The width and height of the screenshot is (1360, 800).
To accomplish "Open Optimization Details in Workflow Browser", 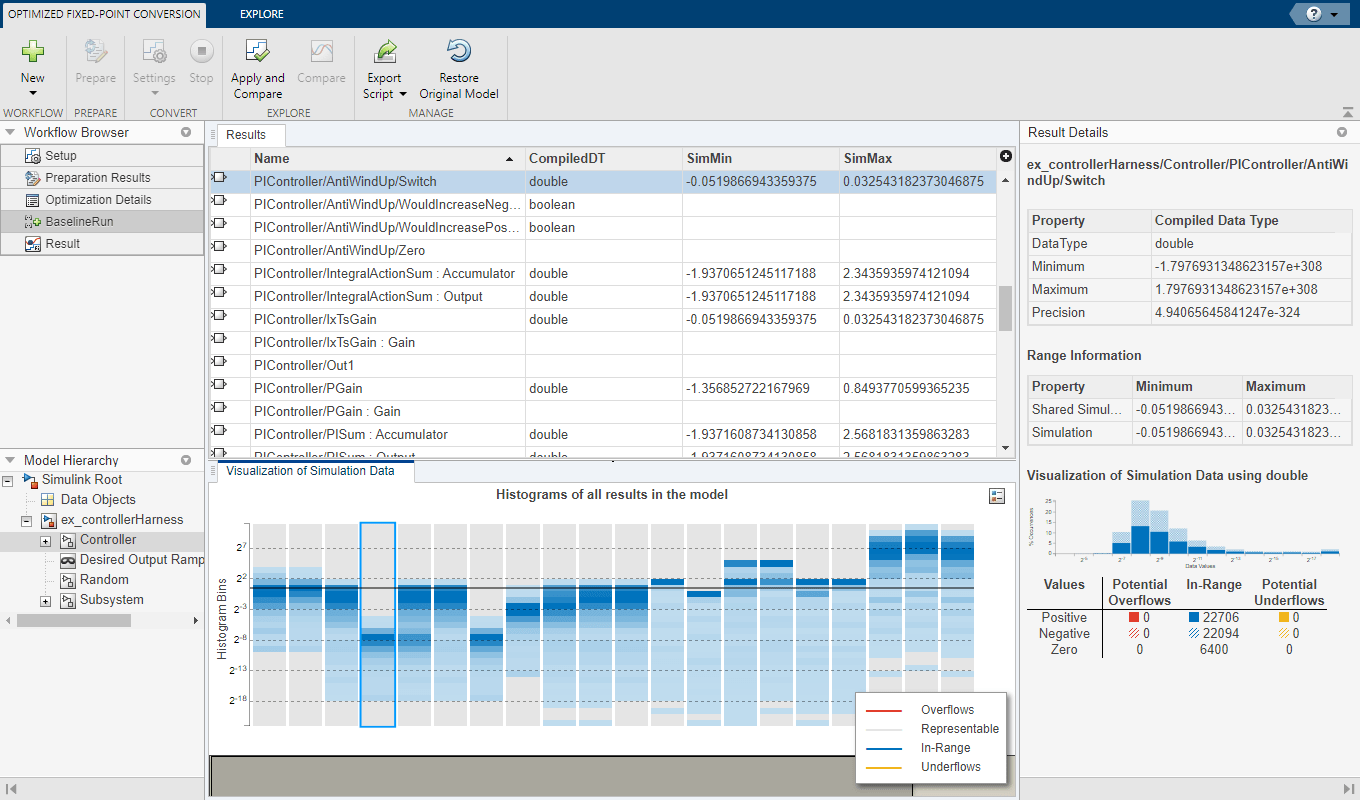I will pos(98,200).
